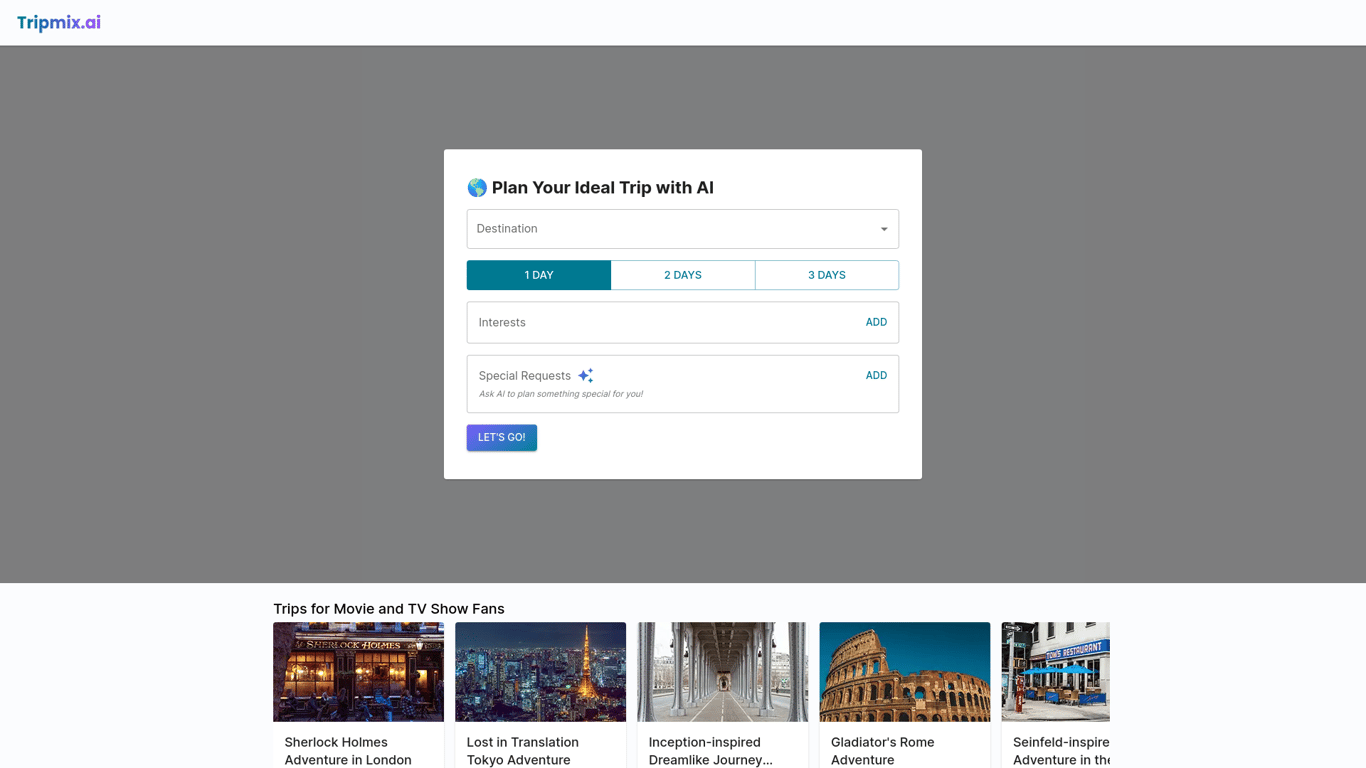Open the Sherlock Holmes pub thumbnail

(x=358, y=672)
